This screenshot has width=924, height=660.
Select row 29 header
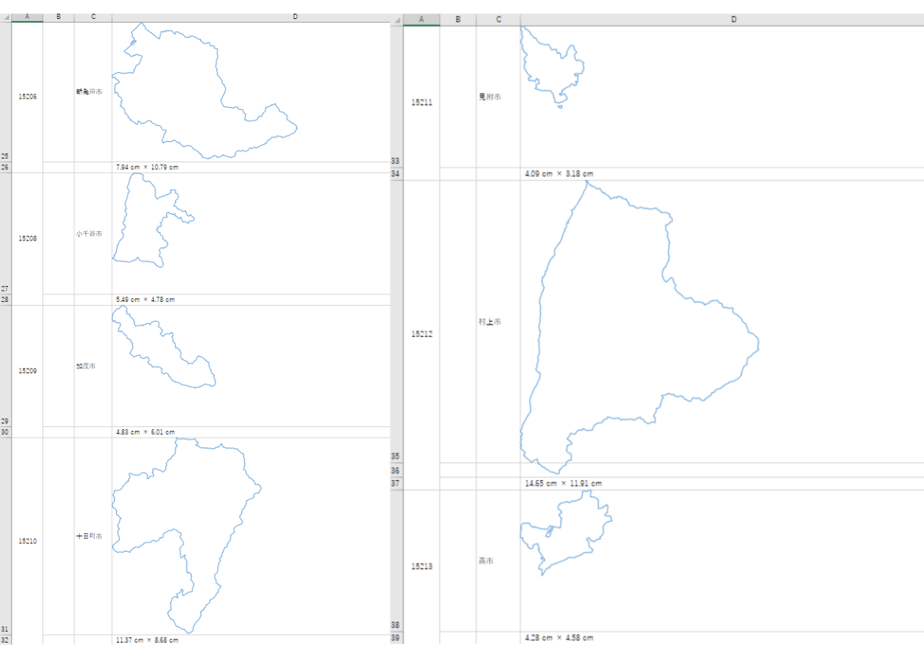5,366
